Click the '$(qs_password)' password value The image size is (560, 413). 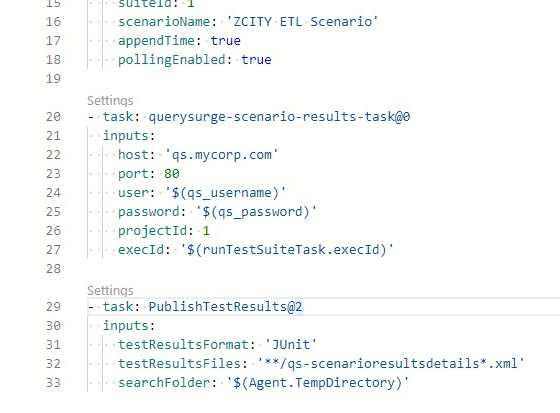[256, 212]
